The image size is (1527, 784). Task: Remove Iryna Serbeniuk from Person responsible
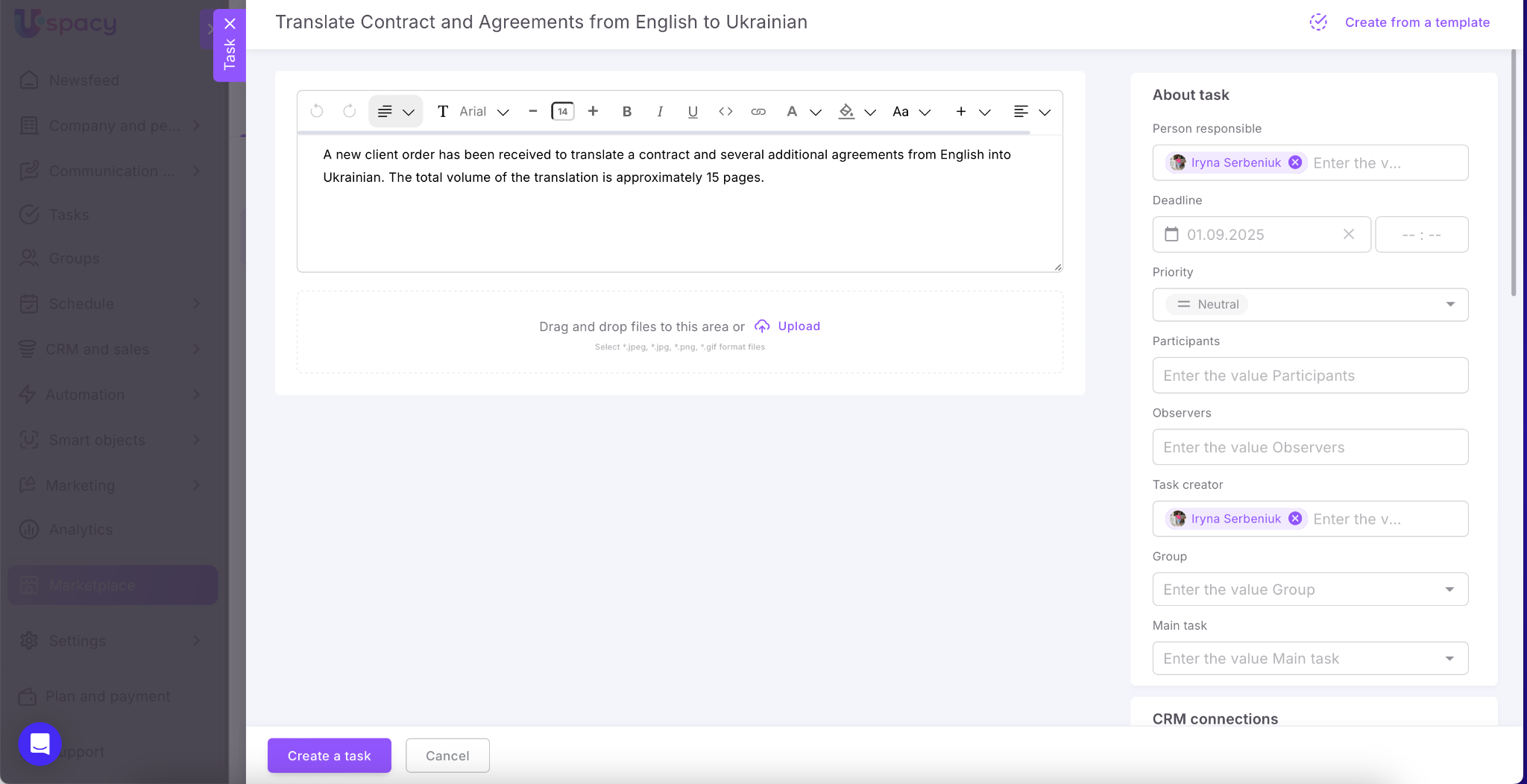pyautogui.click(x=1295, y=162)
